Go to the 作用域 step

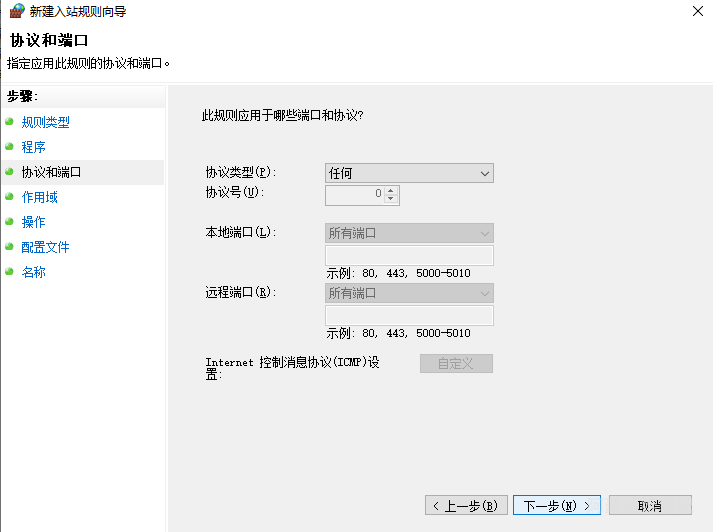(40, 197)
